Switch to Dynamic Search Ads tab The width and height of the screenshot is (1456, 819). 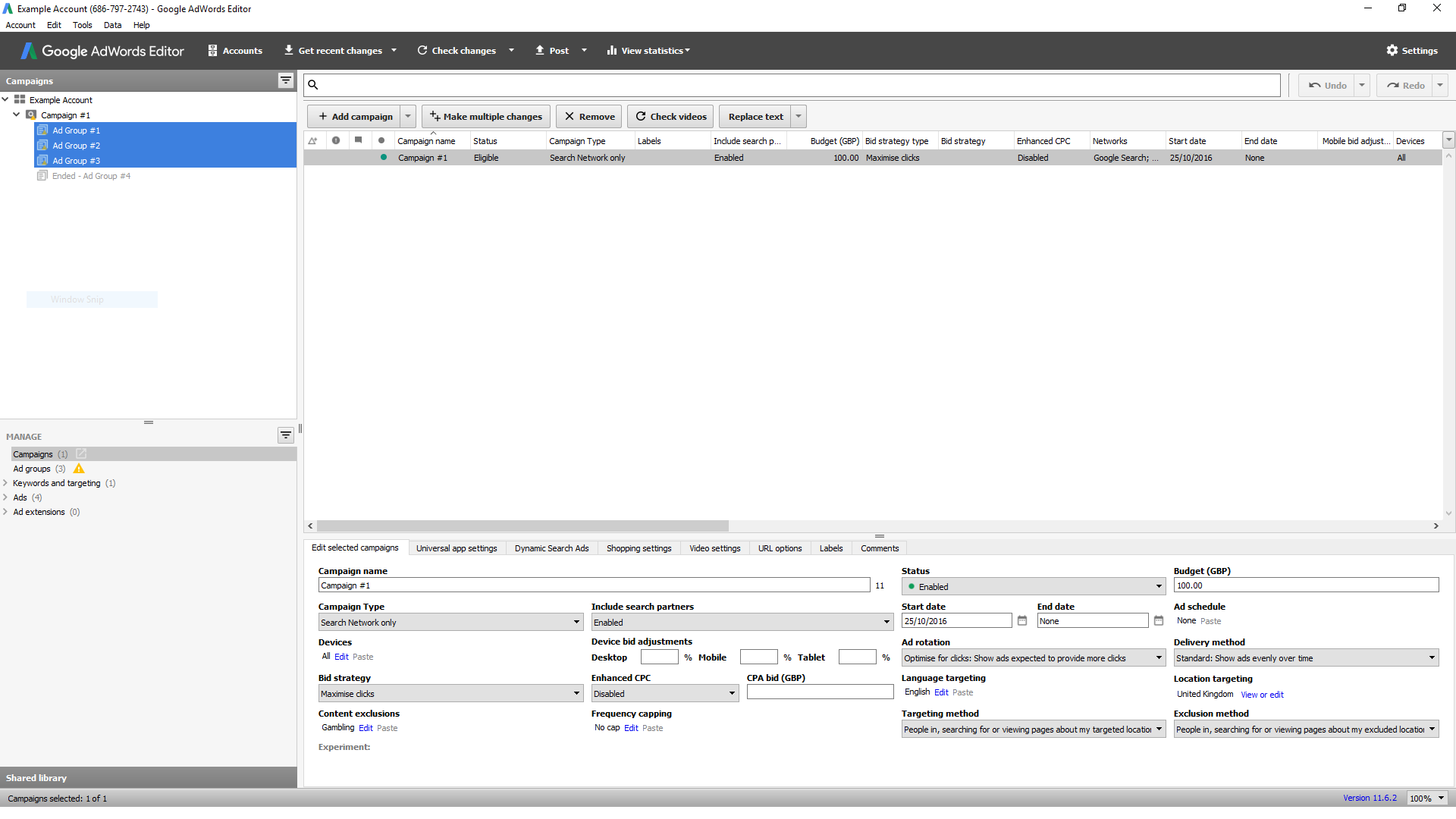tap(551, 548)
